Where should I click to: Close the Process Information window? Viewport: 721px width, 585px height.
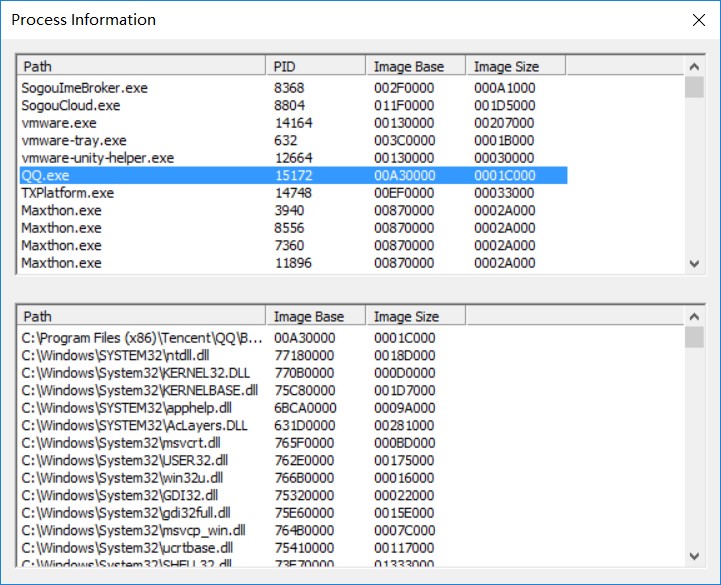click(x=698, y=20)
